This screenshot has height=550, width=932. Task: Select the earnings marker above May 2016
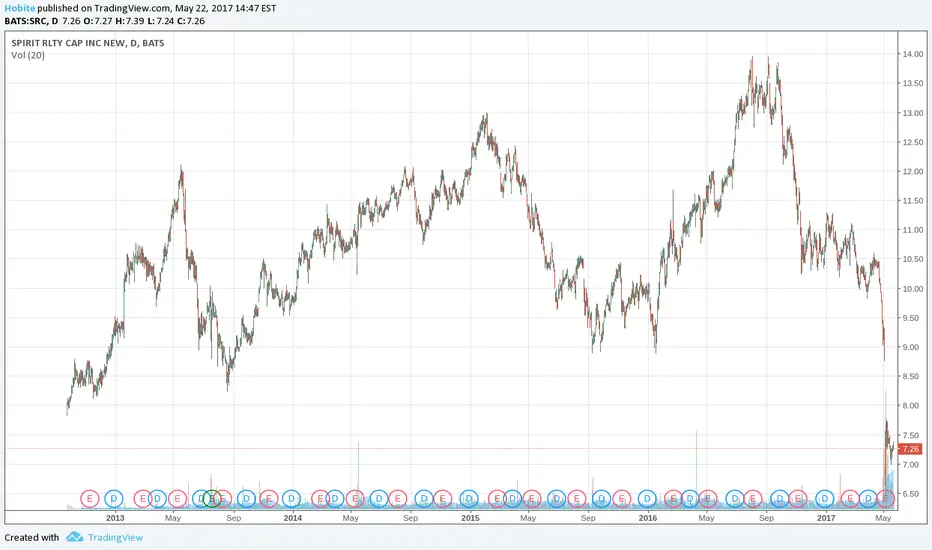[707, 498]
